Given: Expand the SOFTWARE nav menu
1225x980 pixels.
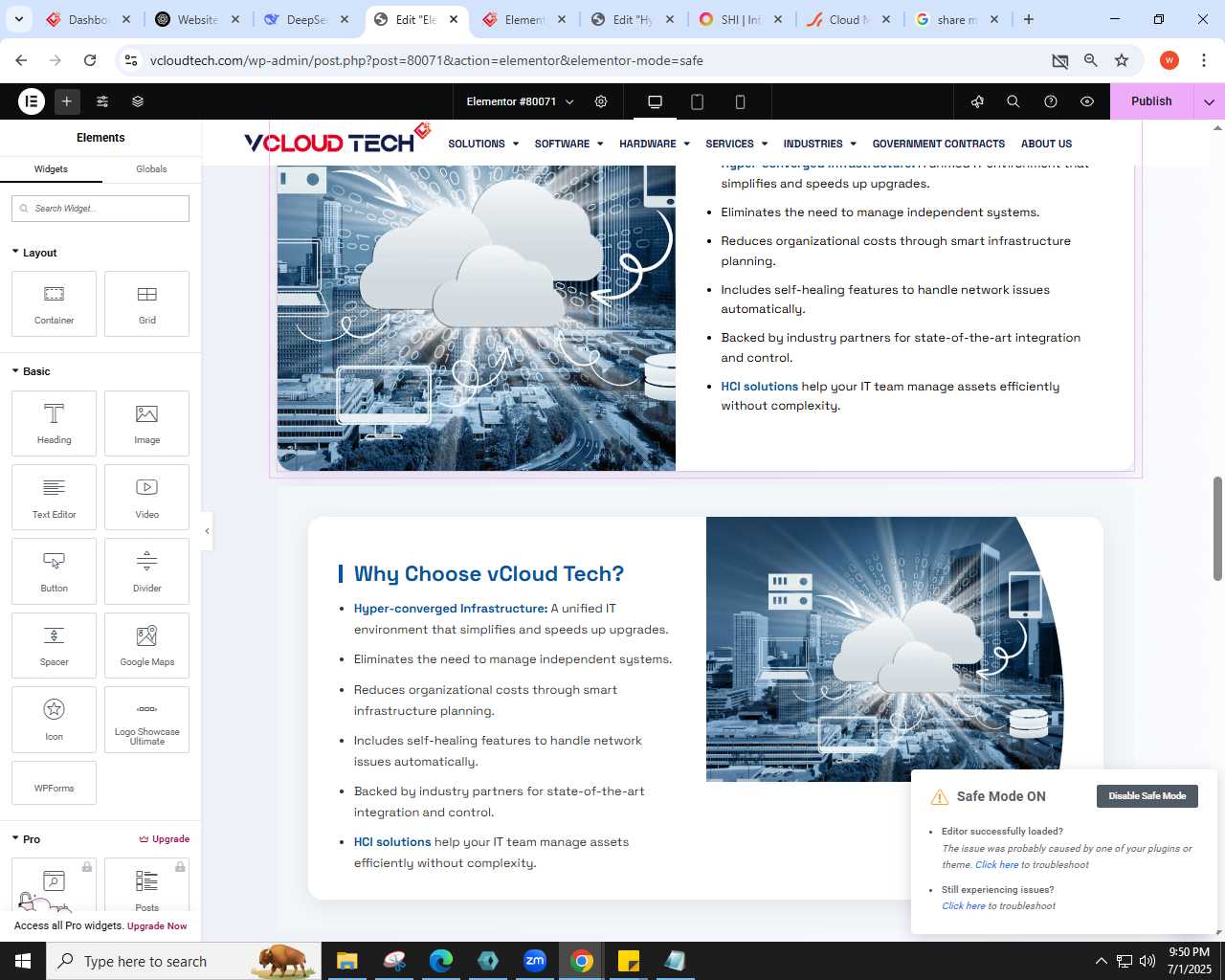Looking at the screenshot, I should (568, 144).
